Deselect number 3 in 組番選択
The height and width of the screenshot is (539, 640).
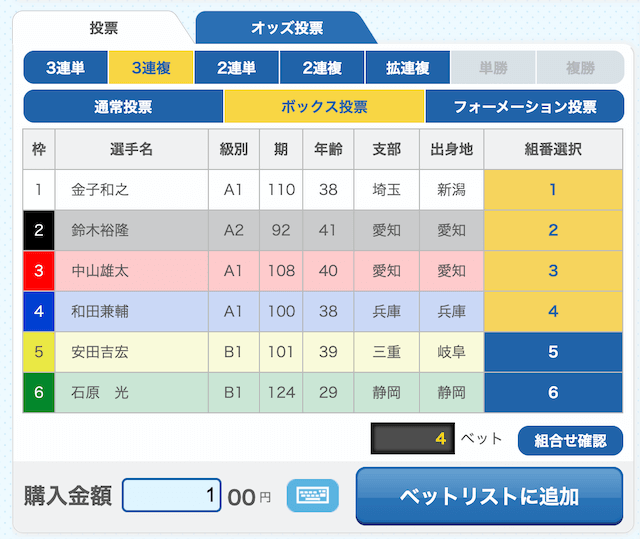pyautogui.click(x=553, y=271)
